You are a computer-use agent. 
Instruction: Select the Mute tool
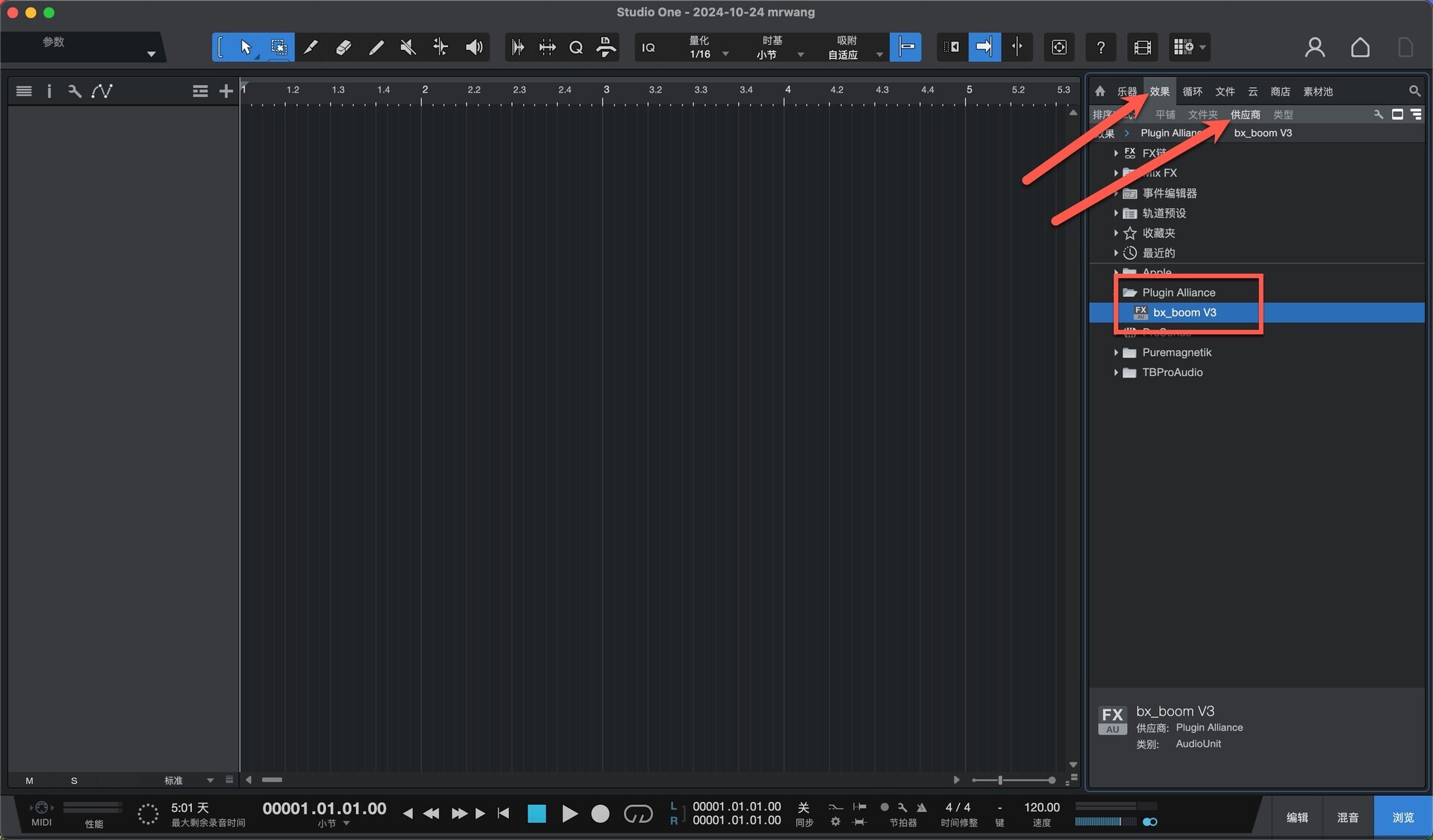[x=408, y=47]
